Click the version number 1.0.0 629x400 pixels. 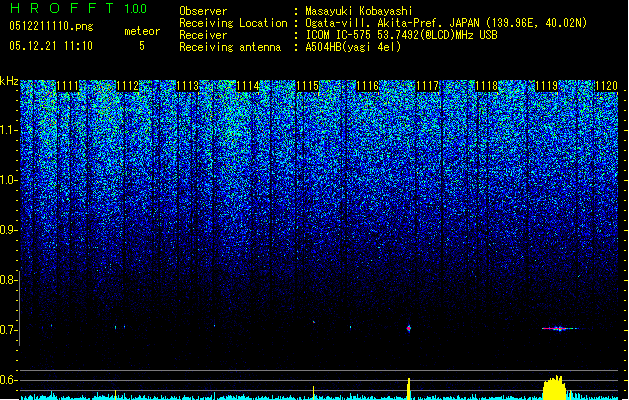[x=136, y=8]
